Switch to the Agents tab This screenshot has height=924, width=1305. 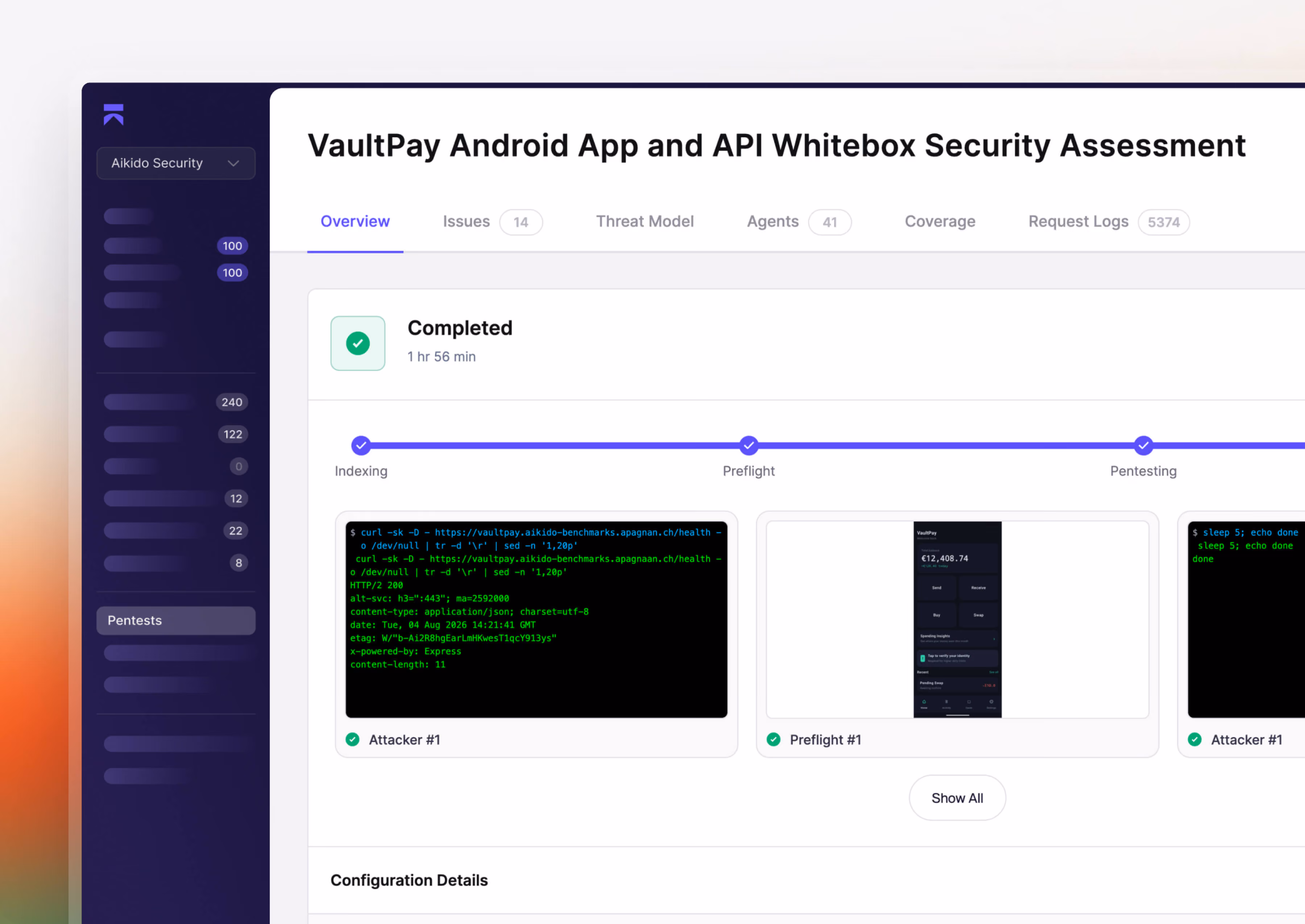point(773,221)
